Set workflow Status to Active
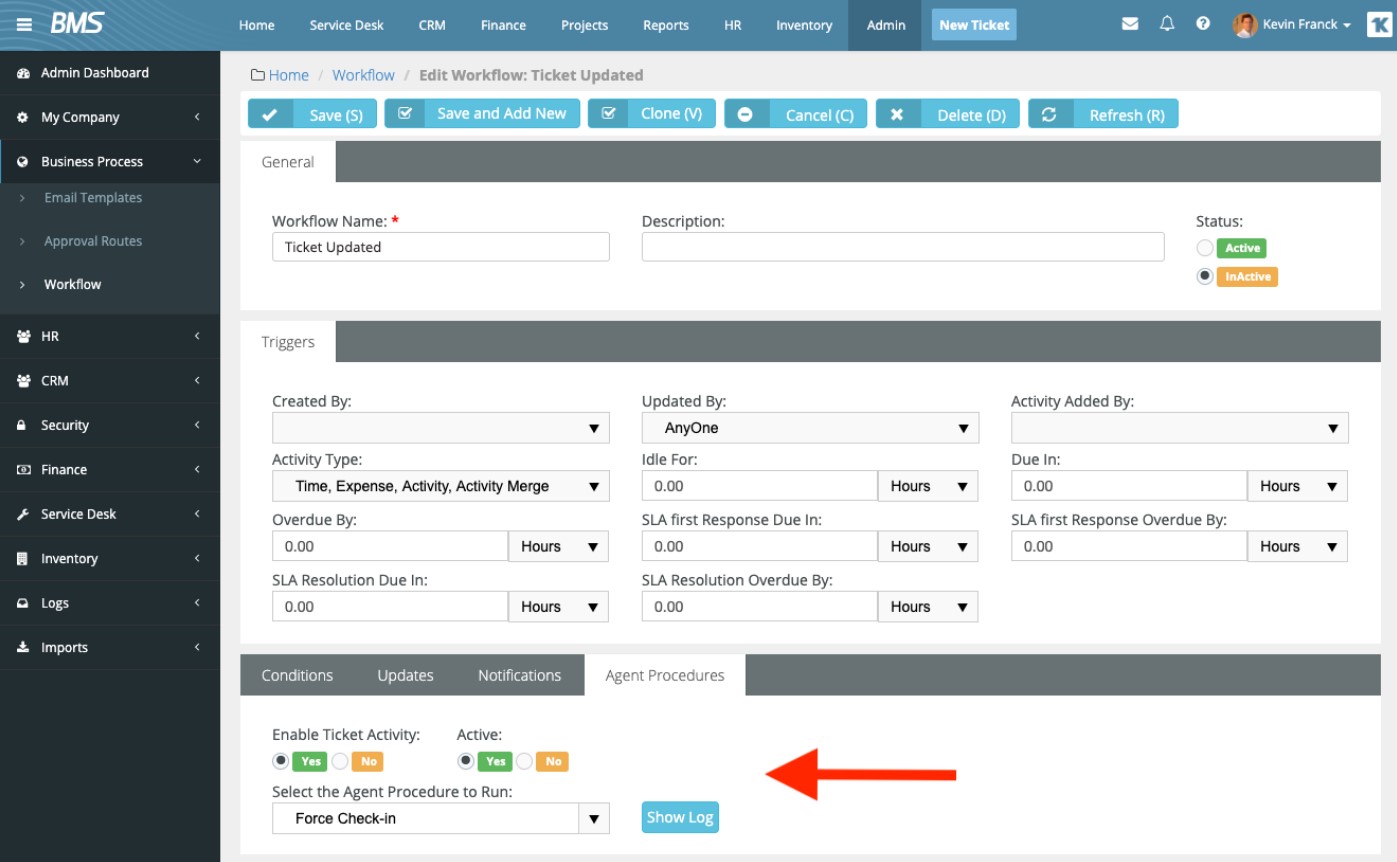Screen dimensions: 1397x862 point(1205,248)
